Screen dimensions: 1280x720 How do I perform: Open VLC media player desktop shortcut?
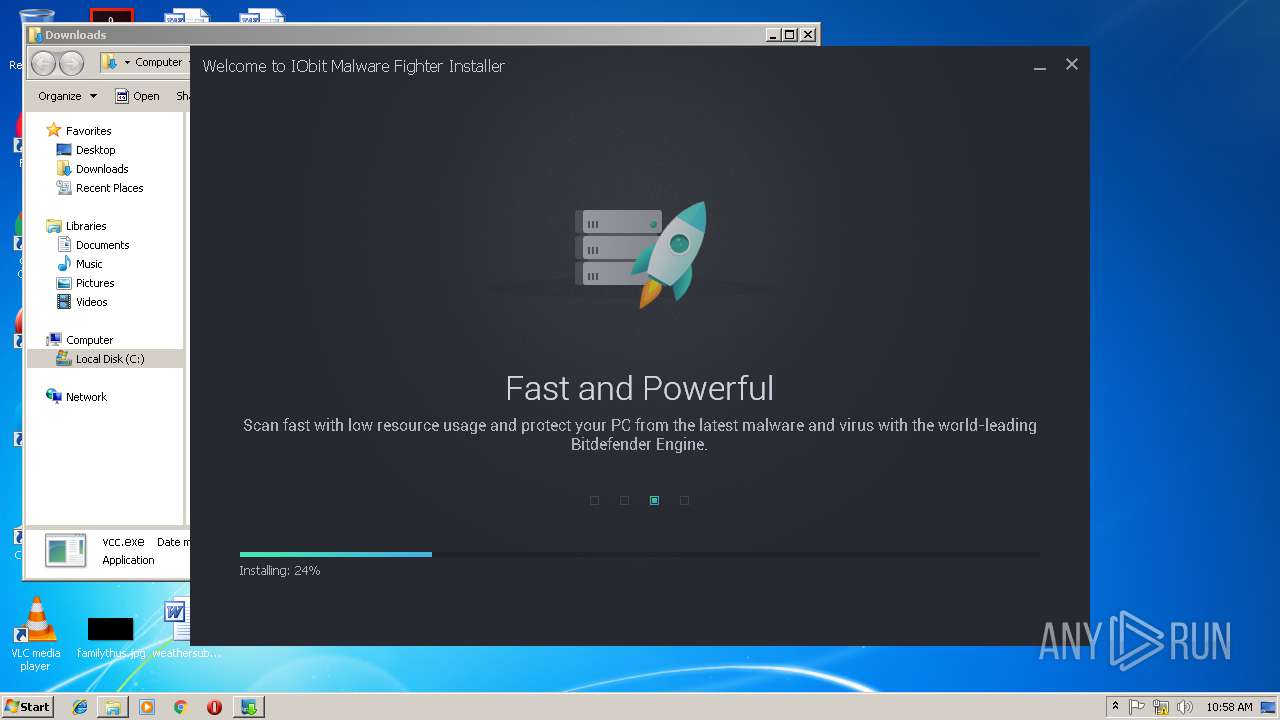coord(35,633)
